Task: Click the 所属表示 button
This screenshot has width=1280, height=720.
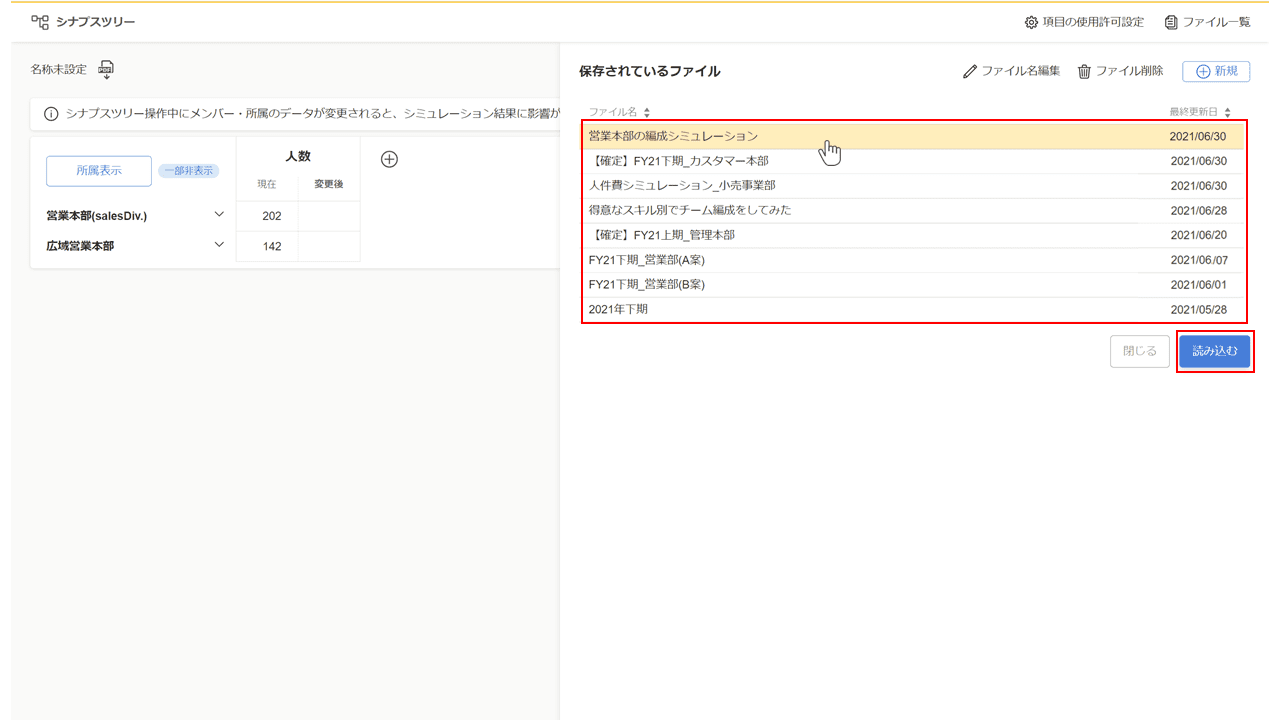Action: (x=99, y=171)
